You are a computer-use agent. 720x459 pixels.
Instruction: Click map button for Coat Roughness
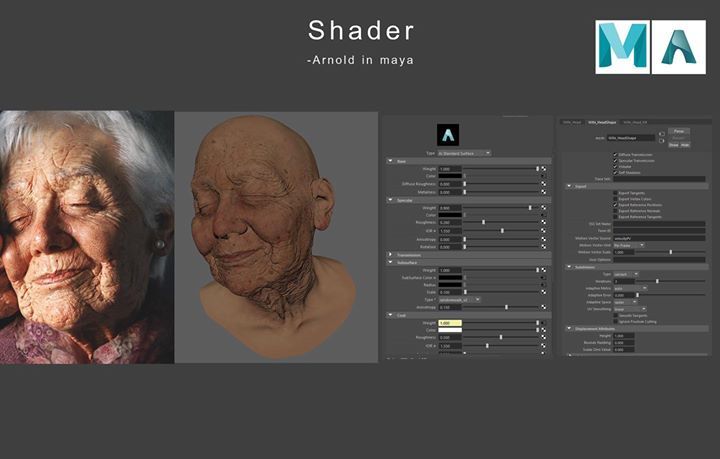point(544,337)
